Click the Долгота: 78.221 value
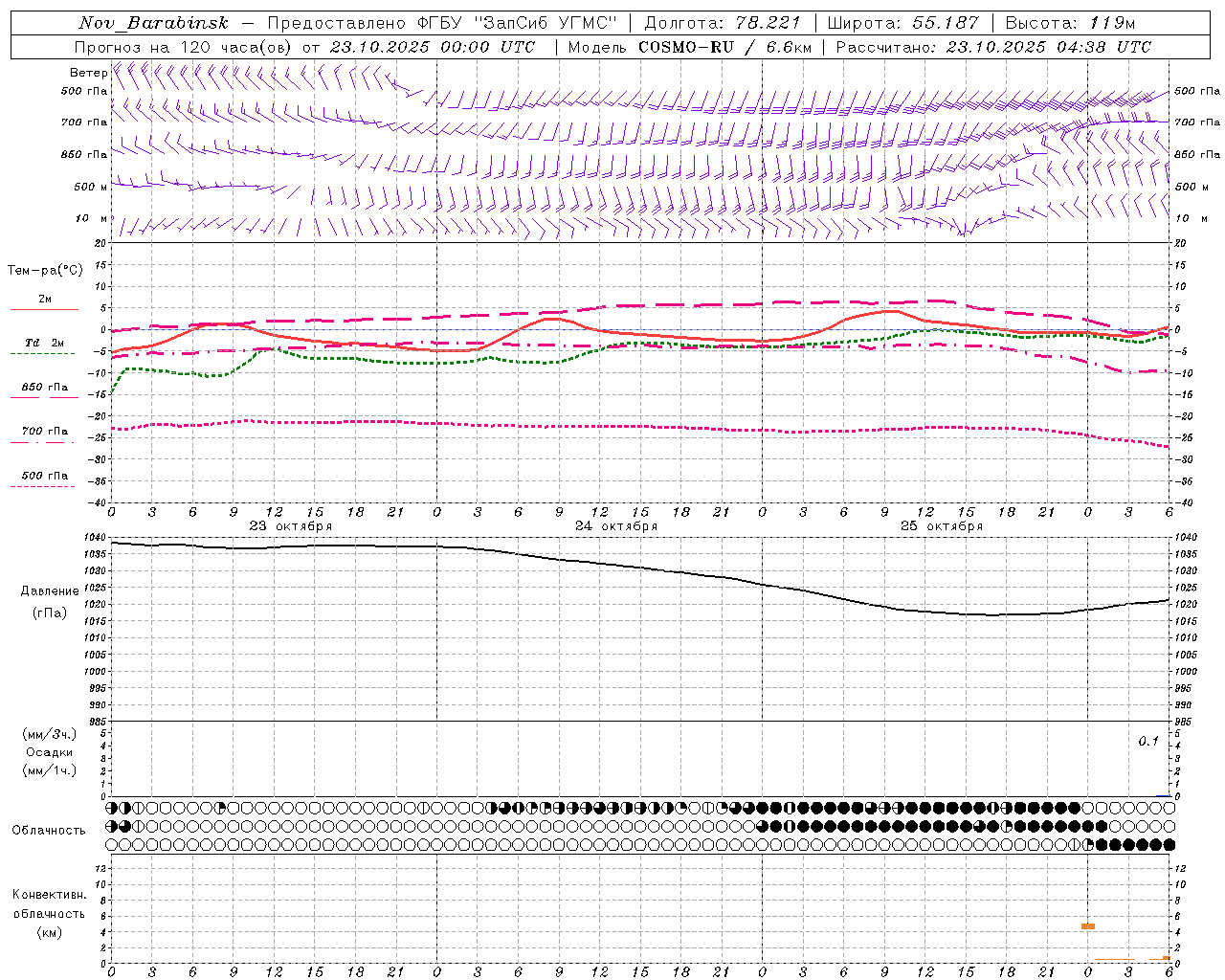This screenshot has width=1225, height=980. [723, 23]
